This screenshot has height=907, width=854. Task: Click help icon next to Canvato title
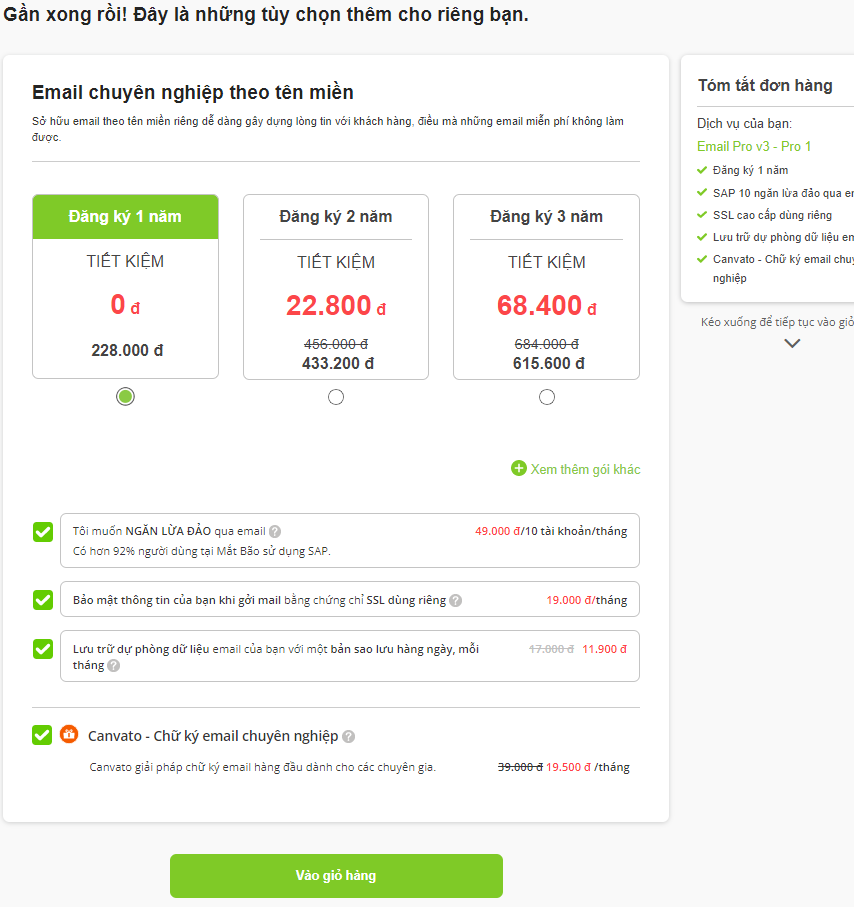pyautogui.click(x=348, y=736)
